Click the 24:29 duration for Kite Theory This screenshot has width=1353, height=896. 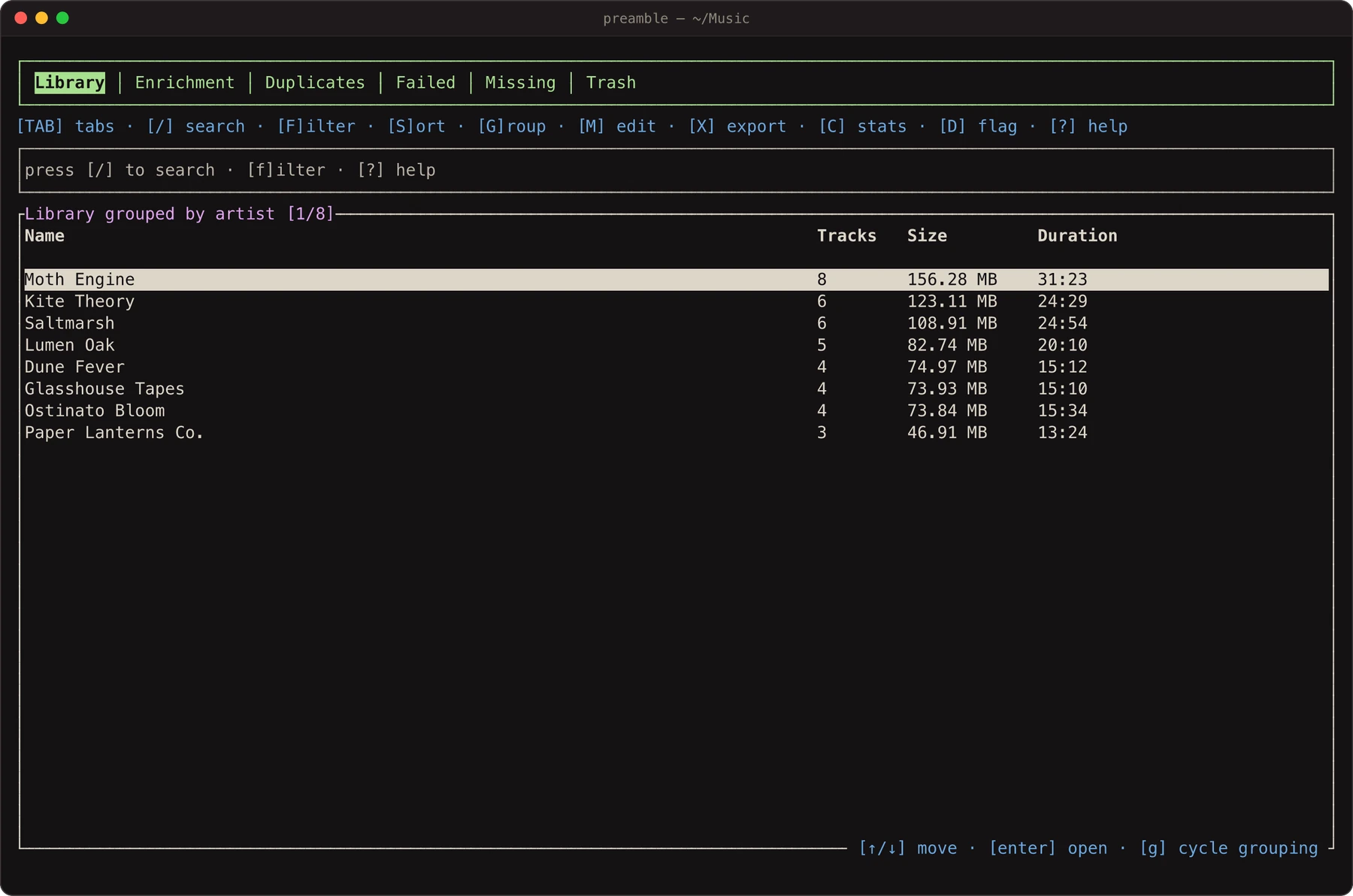[1062, 301]
